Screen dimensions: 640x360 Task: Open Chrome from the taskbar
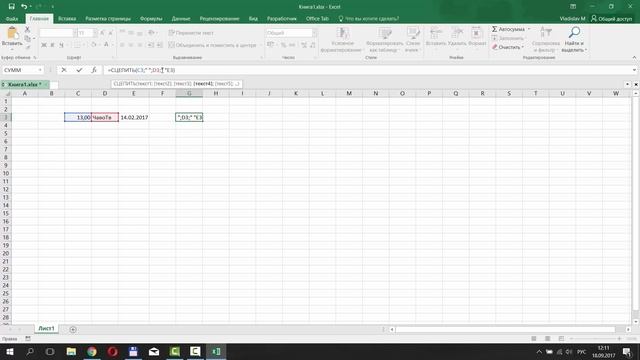coord(92,351)
